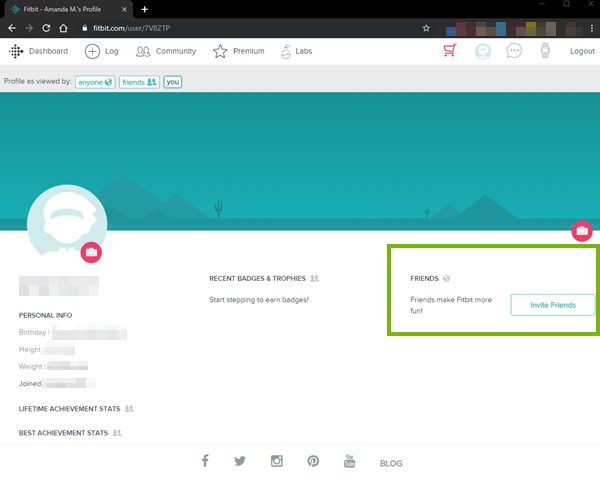Open a new browser tab
Screen dimensions: 600x481
pos(145,9)
